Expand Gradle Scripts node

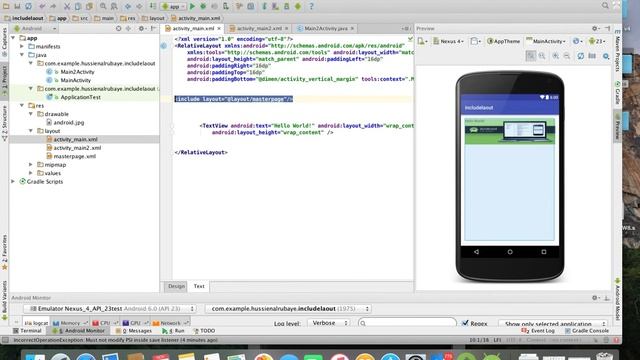[13, 181]
